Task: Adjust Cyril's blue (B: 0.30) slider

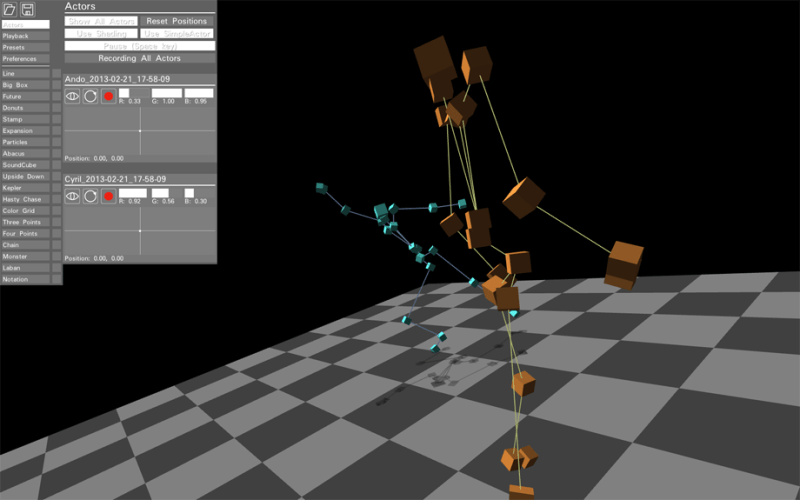Action: click(199, 193)
